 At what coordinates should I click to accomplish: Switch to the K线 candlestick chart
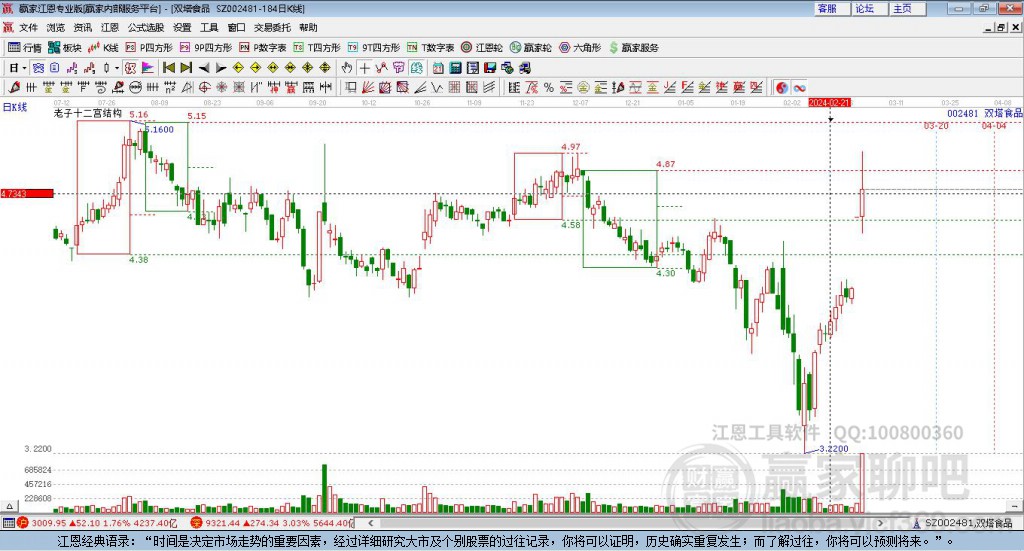pyautogui.click(x=103, y=48)
